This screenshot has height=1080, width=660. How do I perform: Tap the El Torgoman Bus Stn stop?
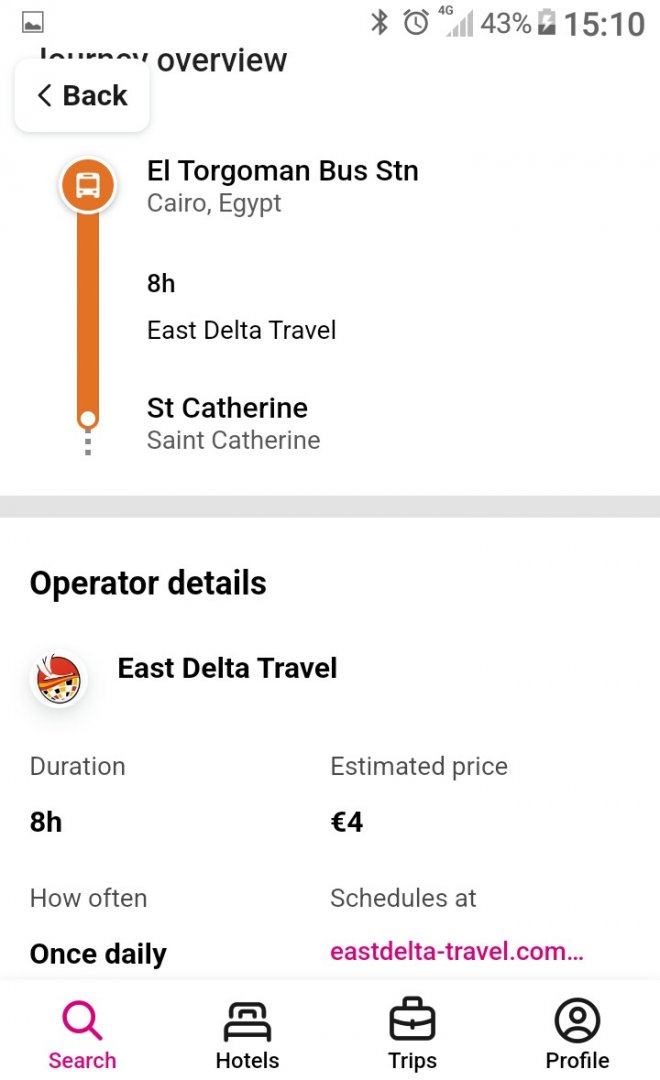pos(282,171)
